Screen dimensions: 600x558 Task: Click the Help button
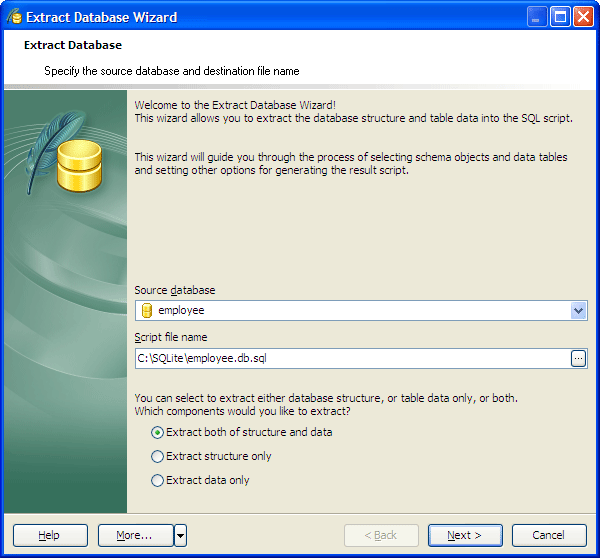coord(50,535)
